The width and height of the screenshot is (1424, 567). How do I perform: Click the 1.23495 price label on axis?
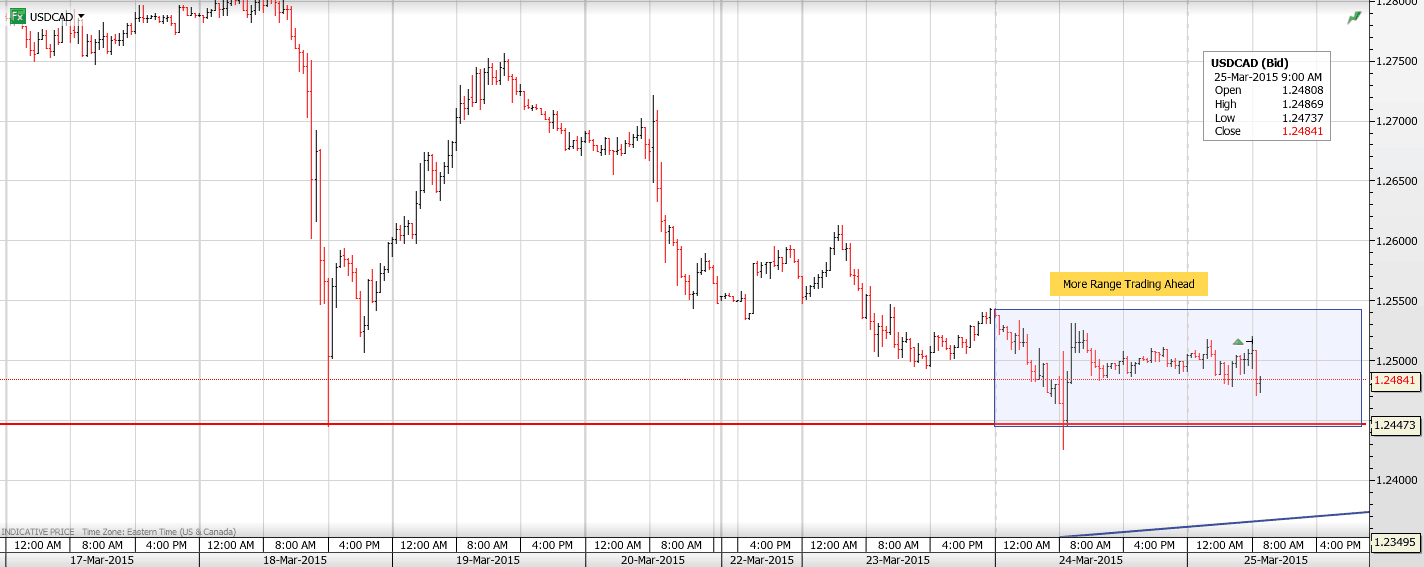tap(1394, 542)
